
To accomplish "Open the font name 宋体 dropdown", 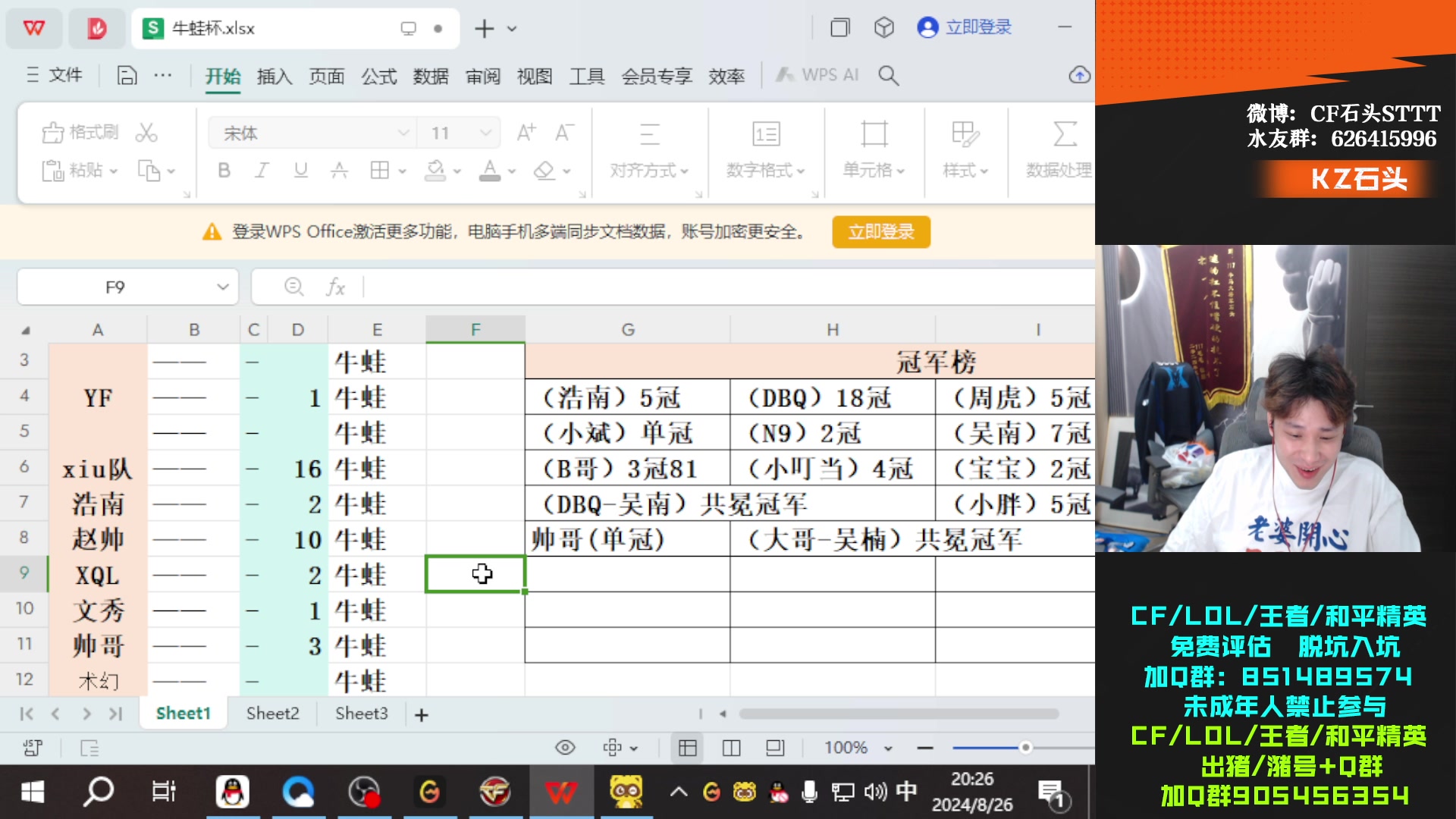I will (403, 133).
